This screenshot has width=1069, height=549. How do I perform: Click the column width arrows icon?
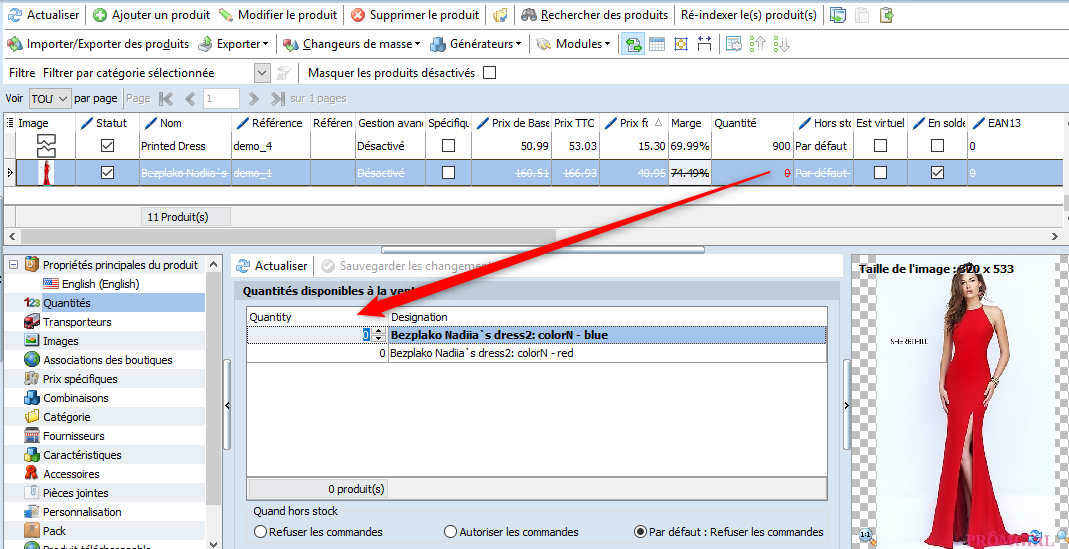(704, 44)
